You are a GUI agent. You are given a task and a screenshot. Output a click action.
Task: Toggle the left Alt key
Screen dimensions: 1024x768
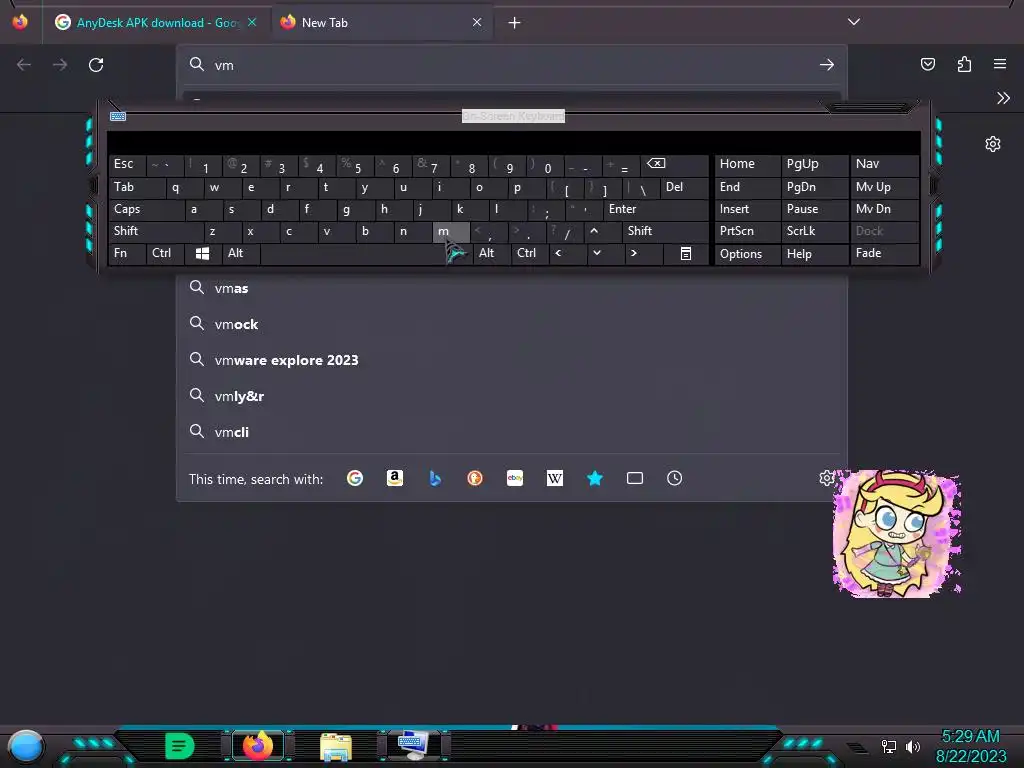pyautogui.click(x=240, y=253)
